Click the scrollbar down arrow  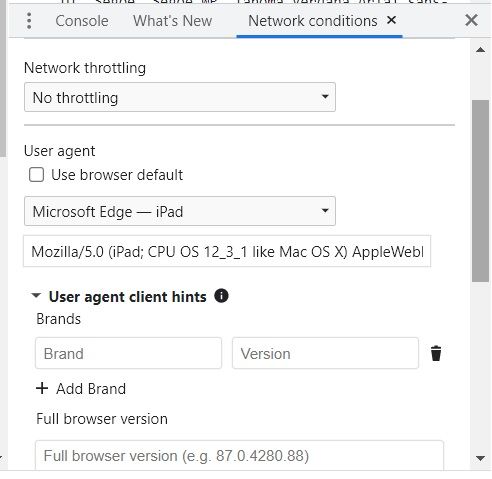pyautogui.click(x=480, y=458)
